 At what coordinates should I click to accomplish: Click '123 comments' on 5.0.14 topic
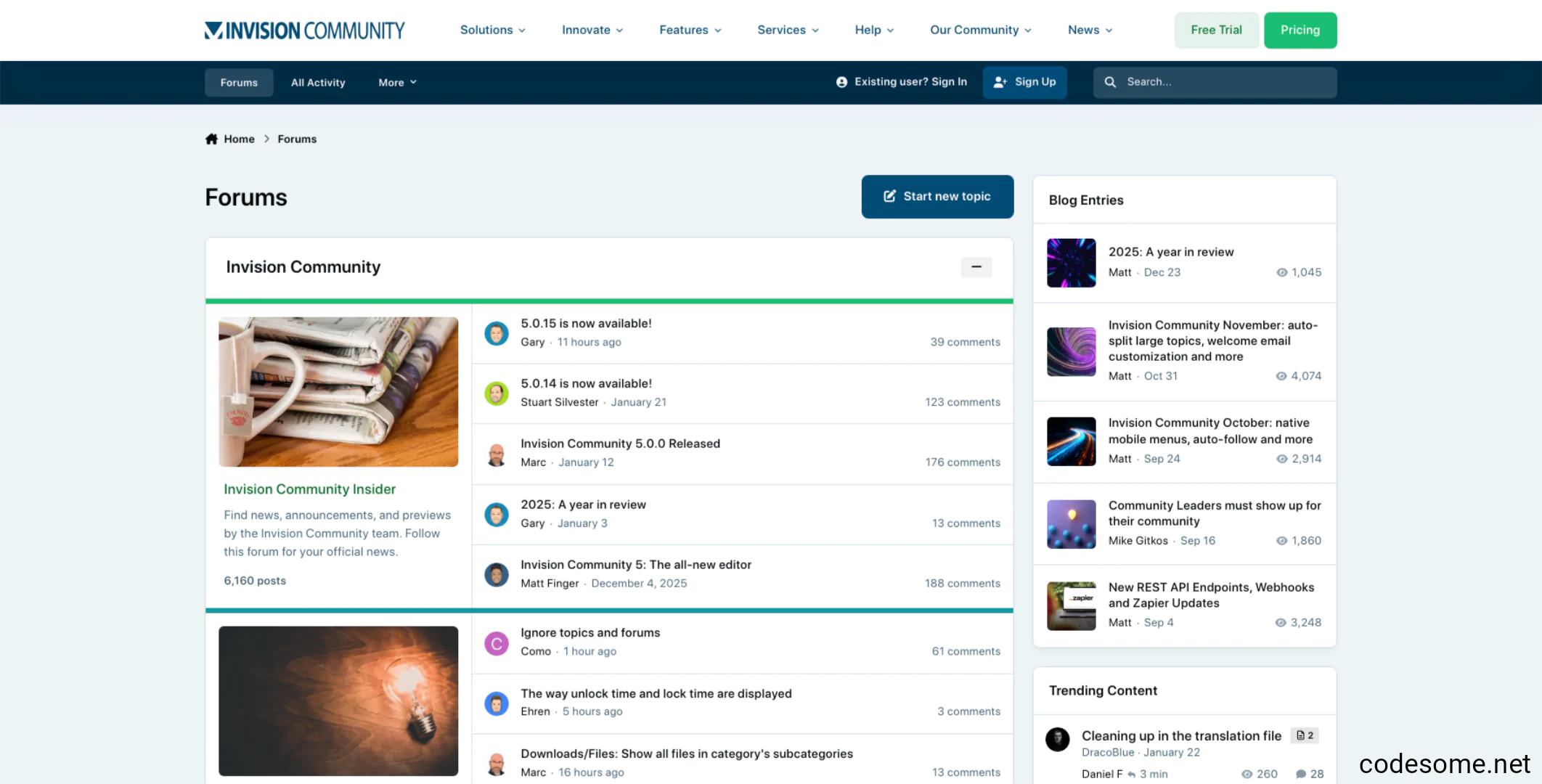pos(962,402)
